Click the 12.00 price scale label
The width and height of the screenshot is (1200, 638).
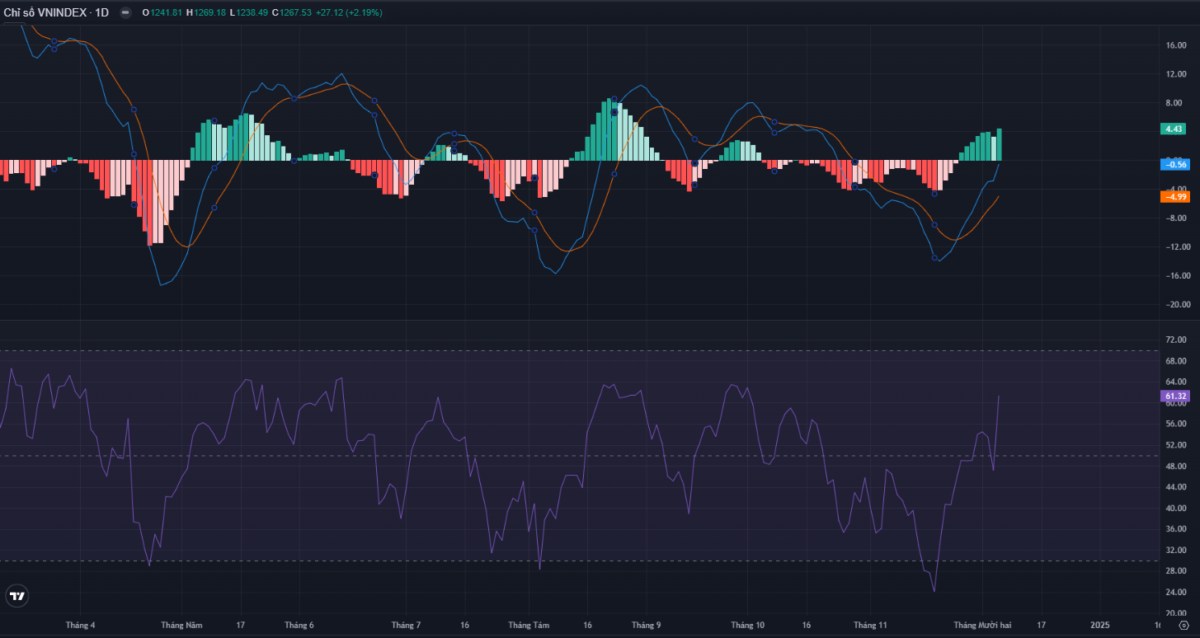pos(1175,74)
